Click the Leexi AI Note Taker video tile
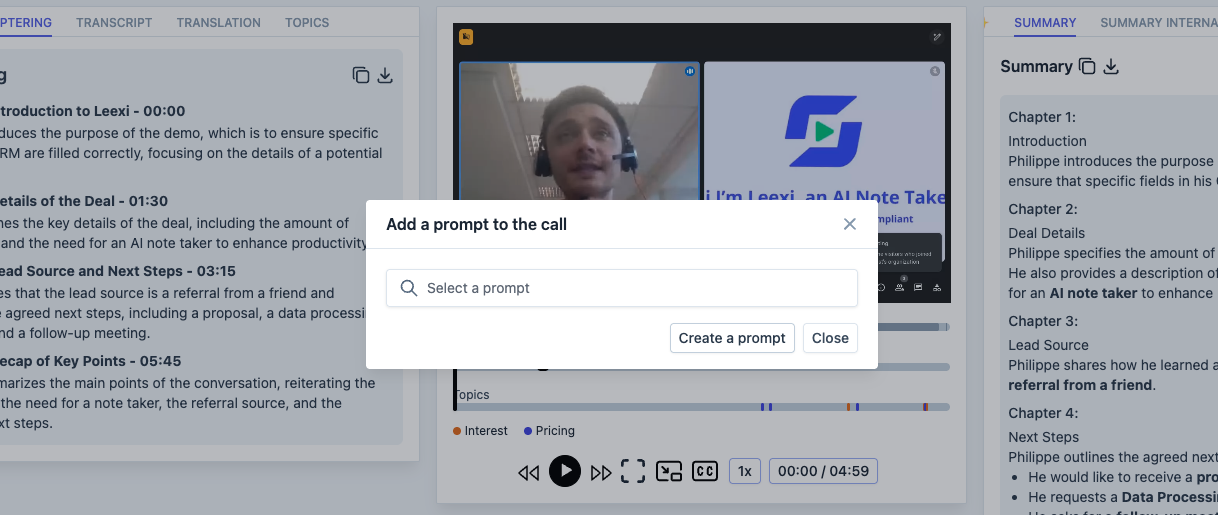 (824, 132)
